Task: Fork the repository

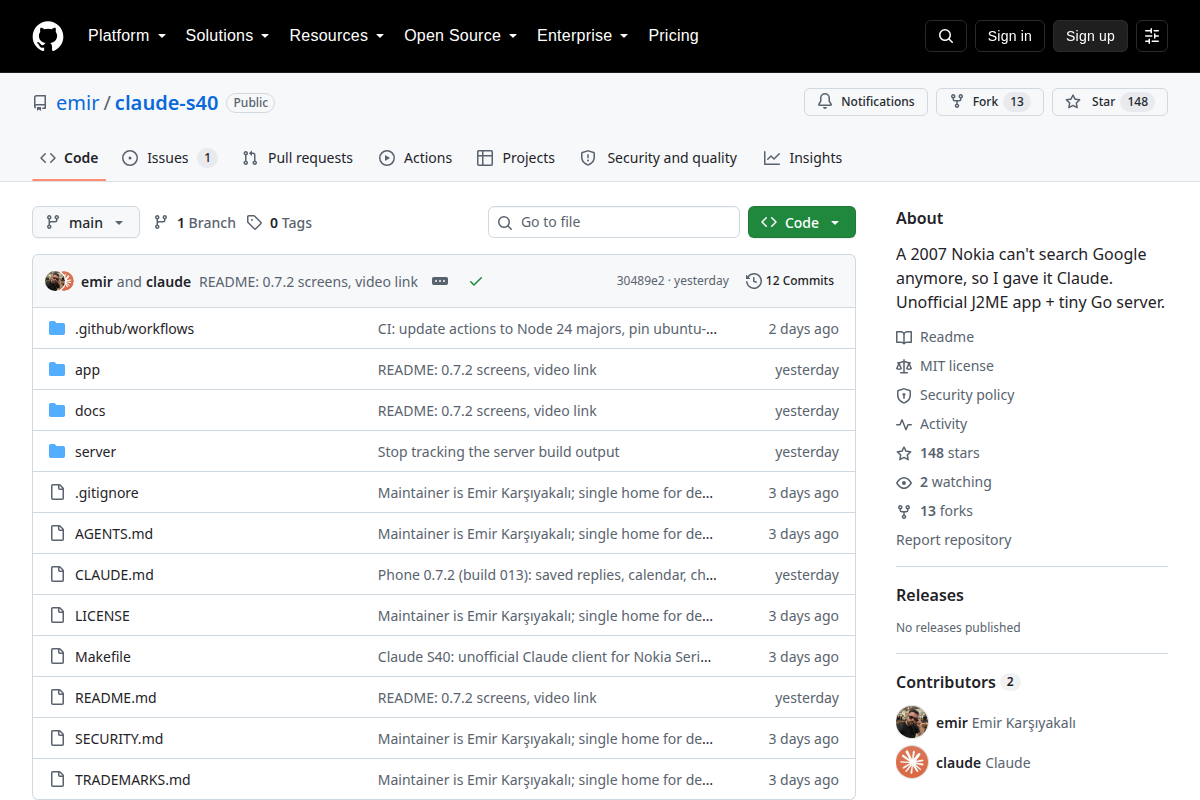Action: 990,102
